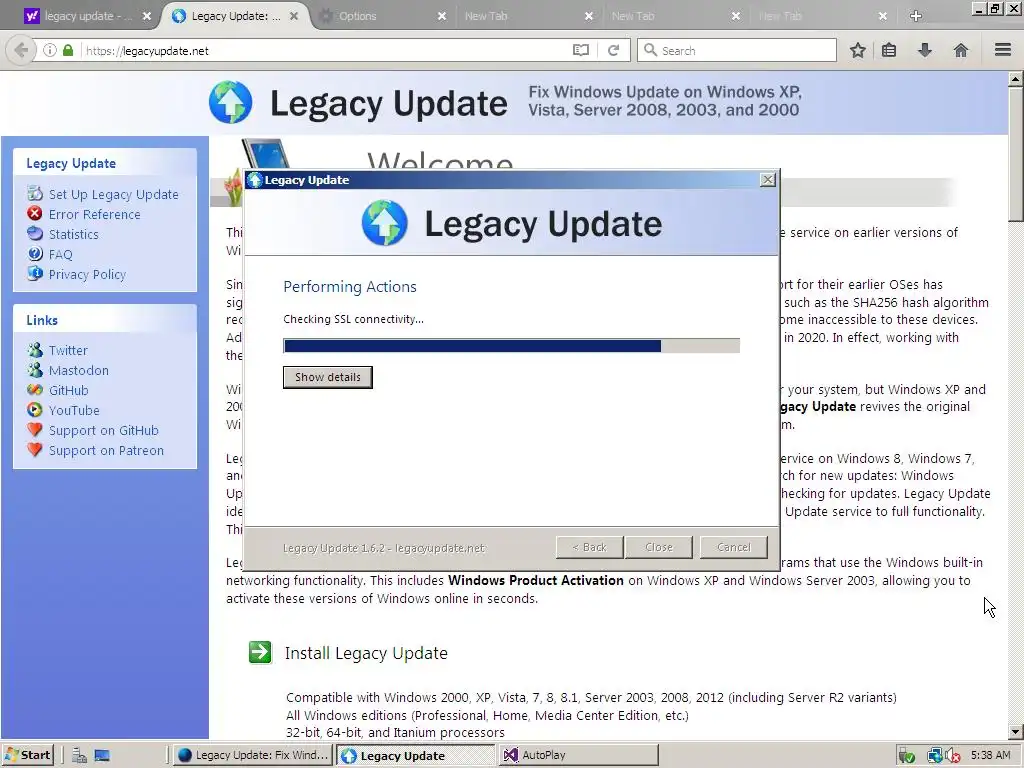This screenshot has height=768, width=1024.
Task: Click the legacyupdate.net address bar
Action: 327,50
